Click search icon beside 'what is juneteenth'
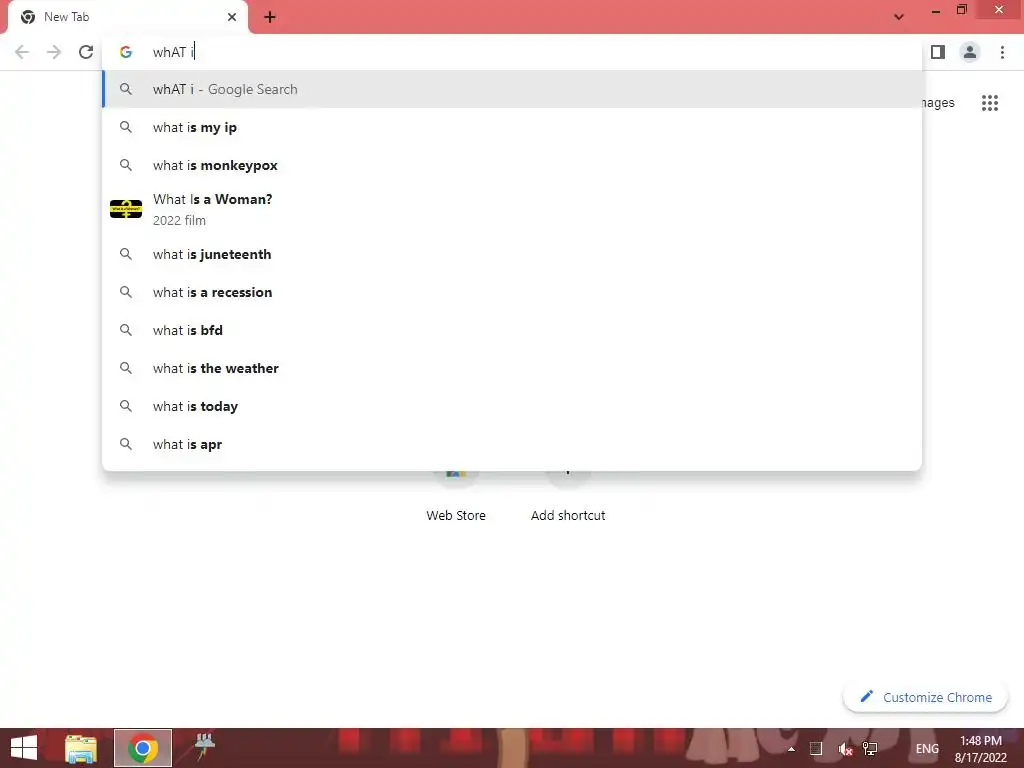Screen dimensions: 1024x768 (125, 253)
